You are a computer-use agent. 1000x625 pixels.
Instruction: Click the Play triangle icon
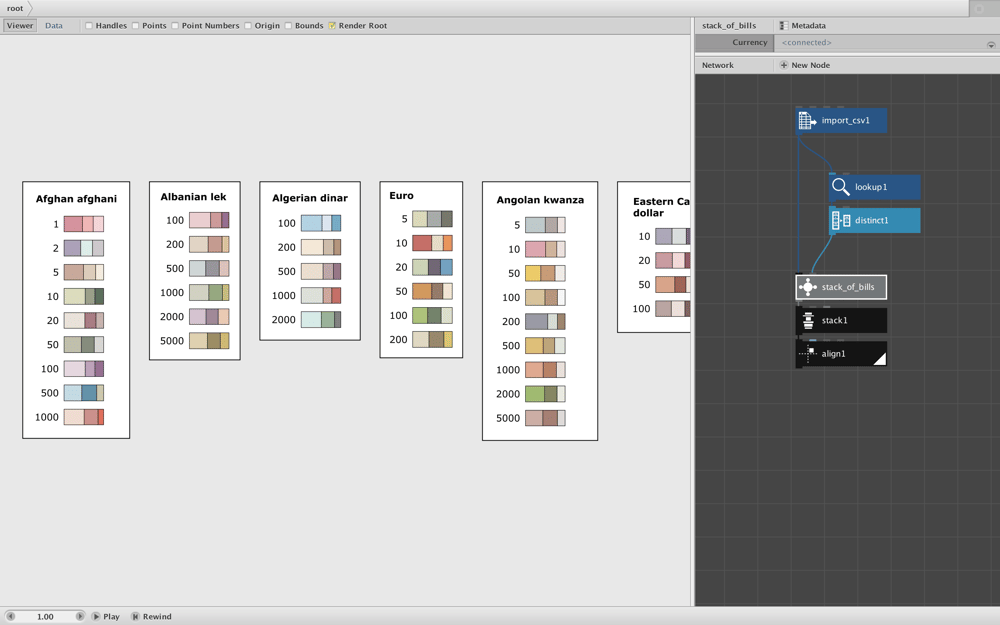point(96,616)
